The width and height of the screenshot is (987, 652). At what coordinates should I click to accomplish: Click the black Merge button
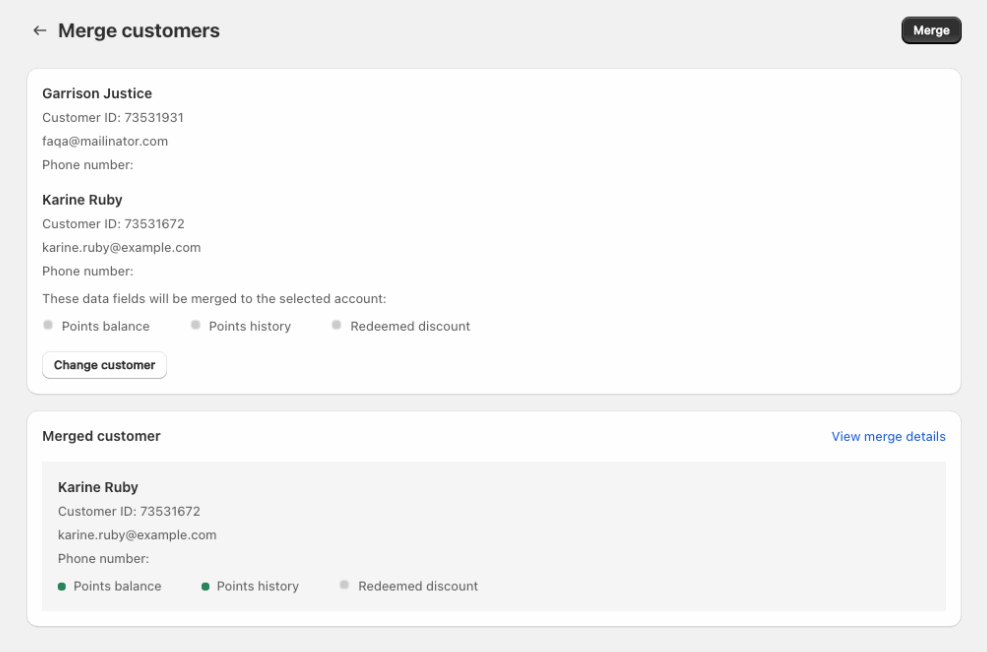(931, 31)
